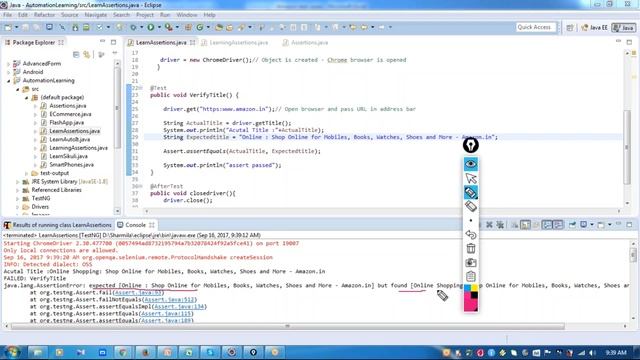This screenshot has width=640, height=360.
Task: Select the cursor pointer annotation tool
Action: 471,178
